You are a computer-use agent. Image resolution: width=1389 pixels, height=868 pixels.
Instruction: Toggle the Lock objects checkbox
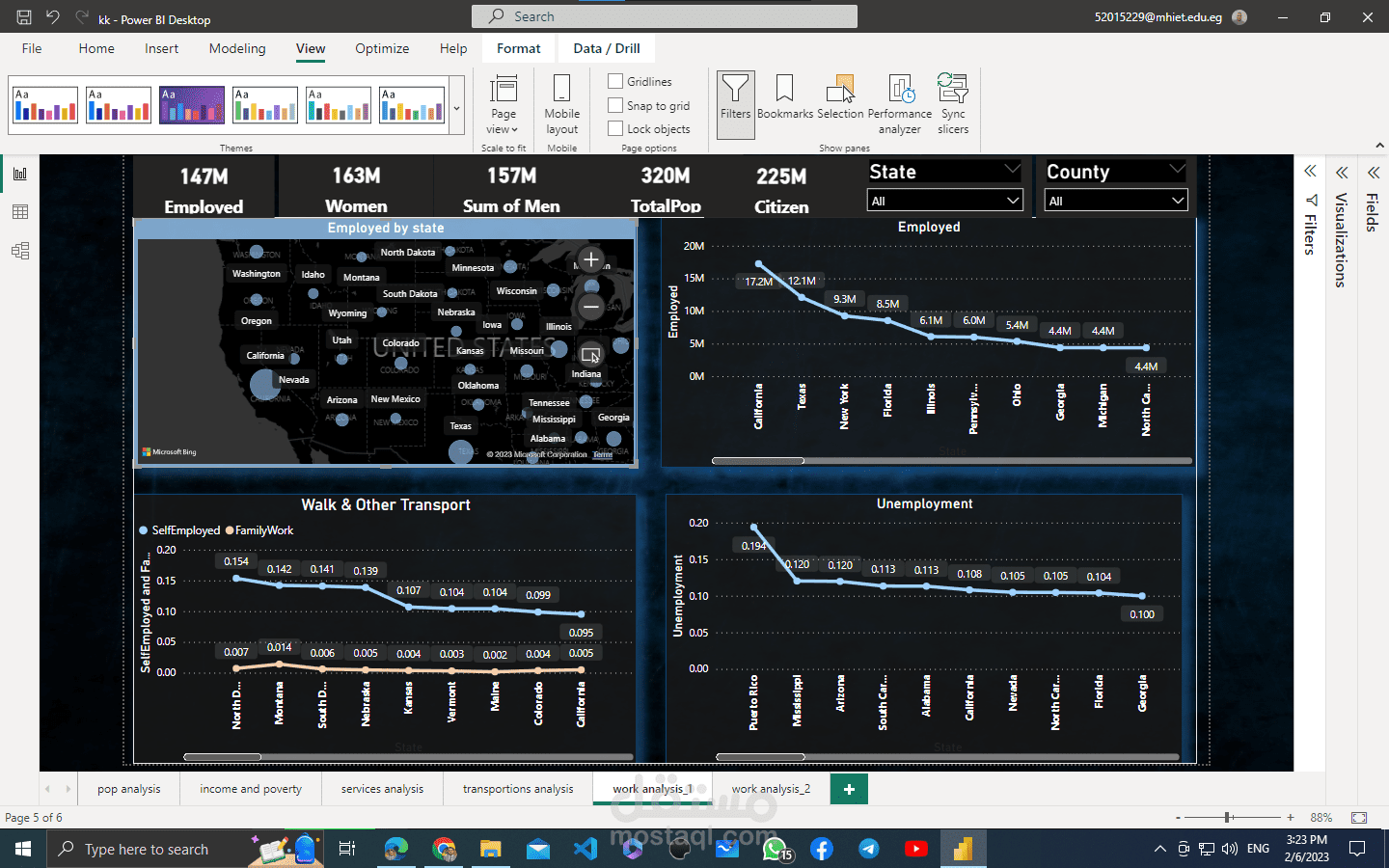click(615, 128)
